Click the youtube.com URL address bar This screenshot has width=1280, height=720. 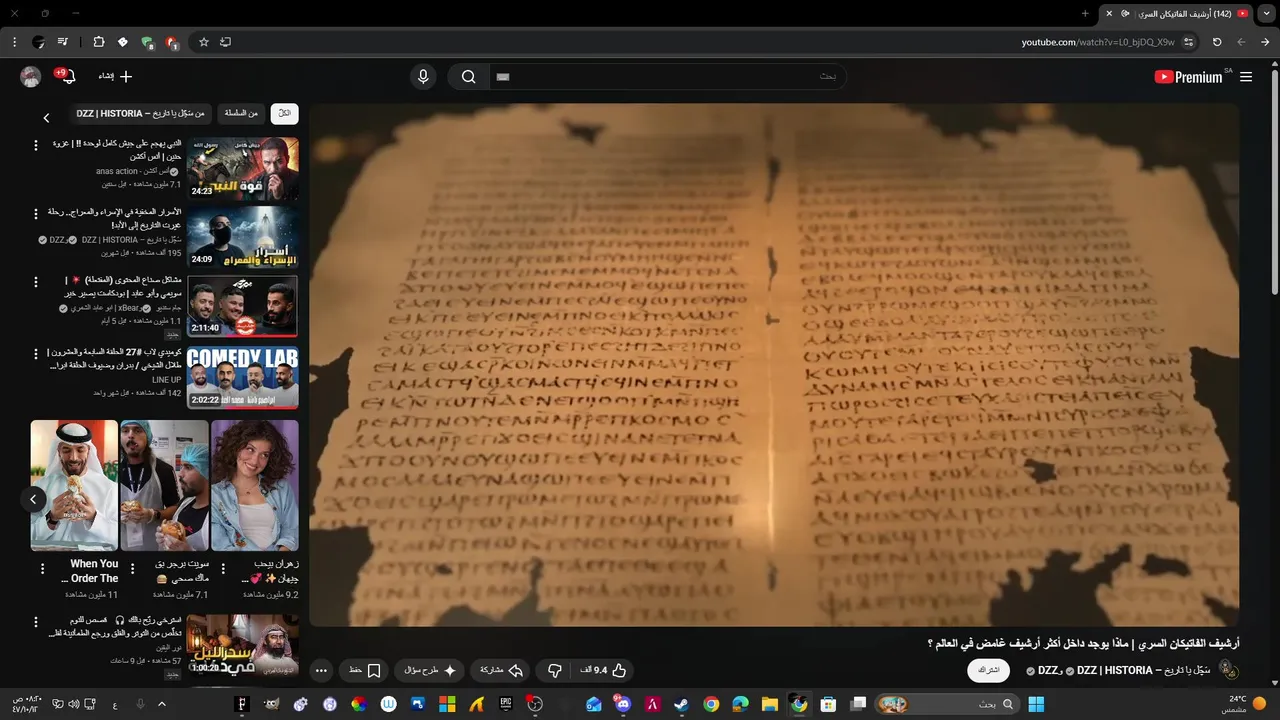tap(1098, 42)
